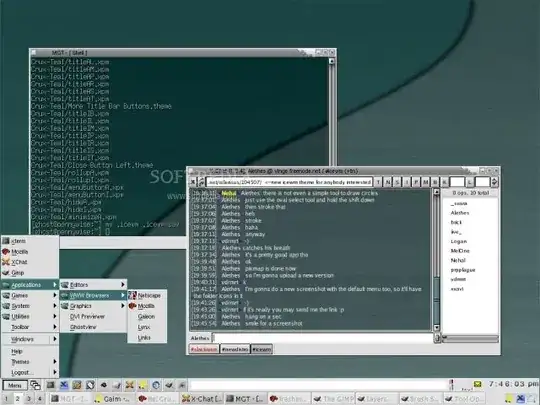Switch to the #icewm channel tab
This screenshot has width=540, height=405.
262,349
